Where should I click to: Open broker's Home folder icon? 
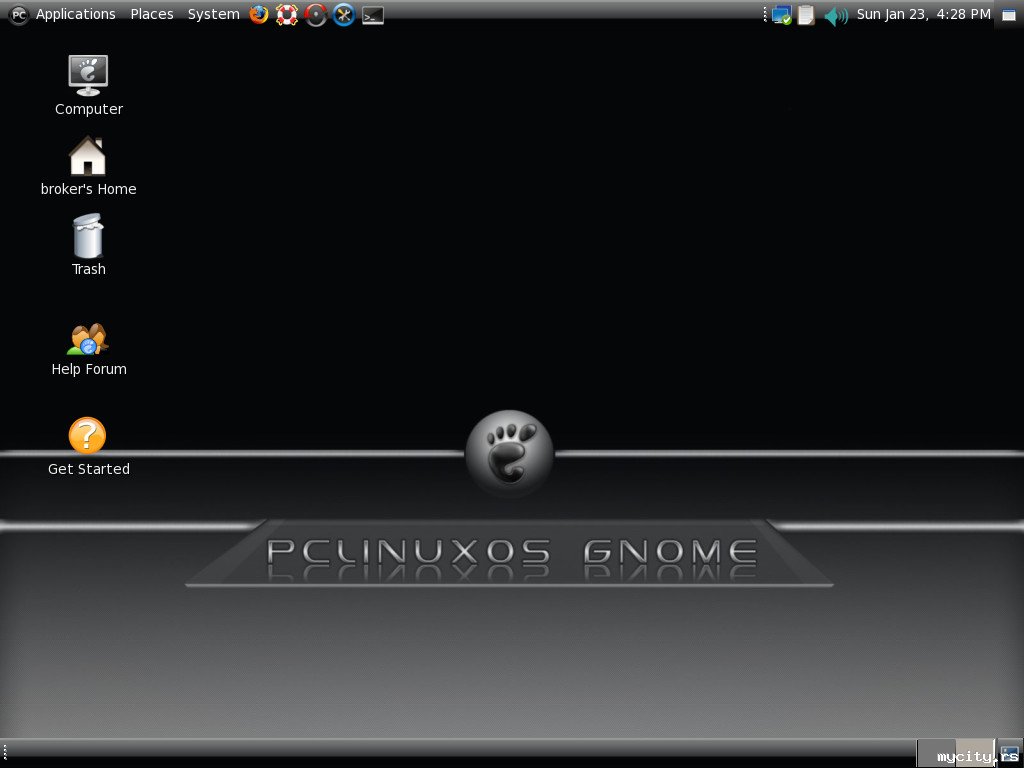pos(88,166)
